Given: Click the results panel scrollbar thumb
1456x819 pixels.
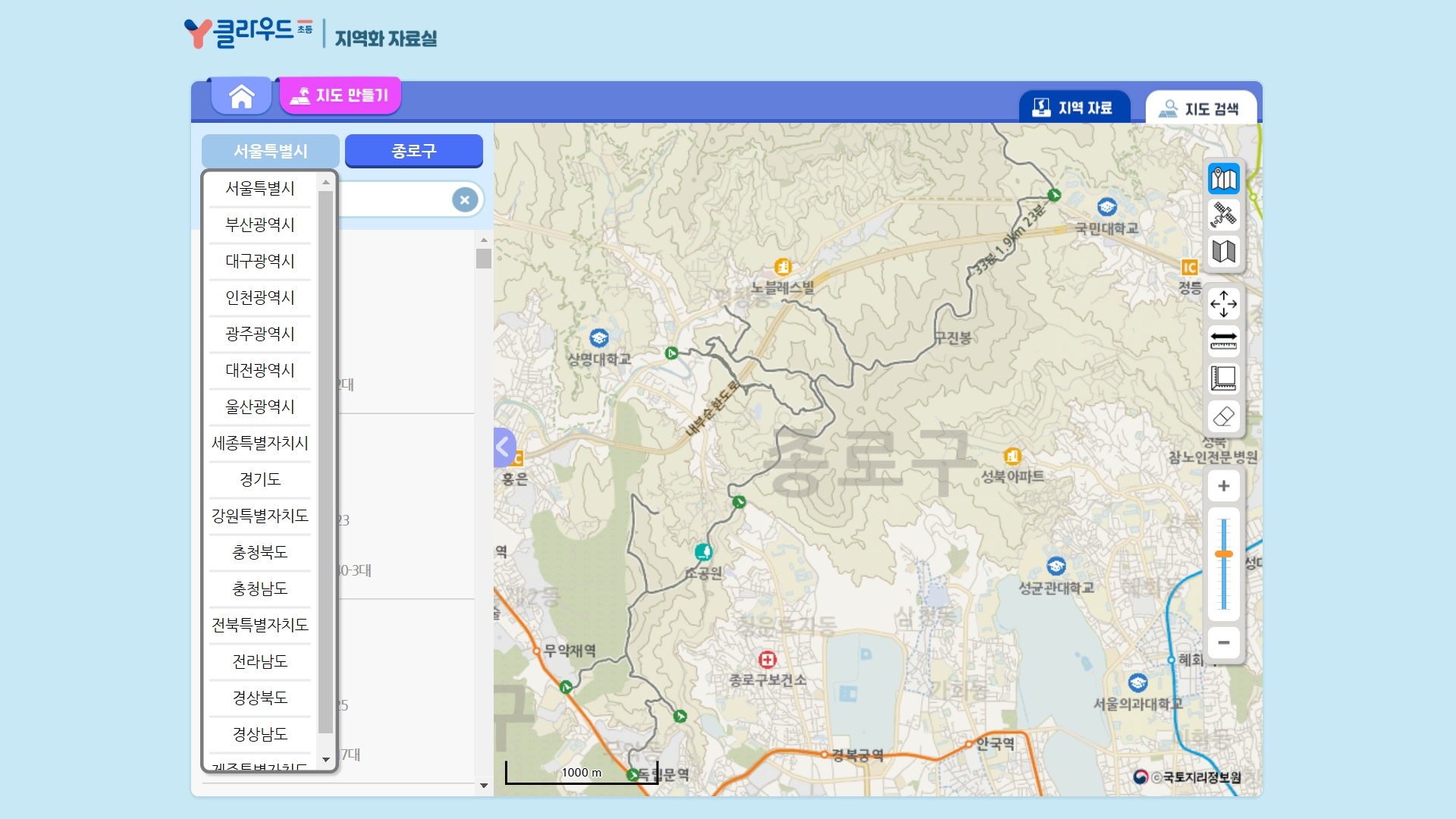Looking at the screenshot, I should pos(484,259).
